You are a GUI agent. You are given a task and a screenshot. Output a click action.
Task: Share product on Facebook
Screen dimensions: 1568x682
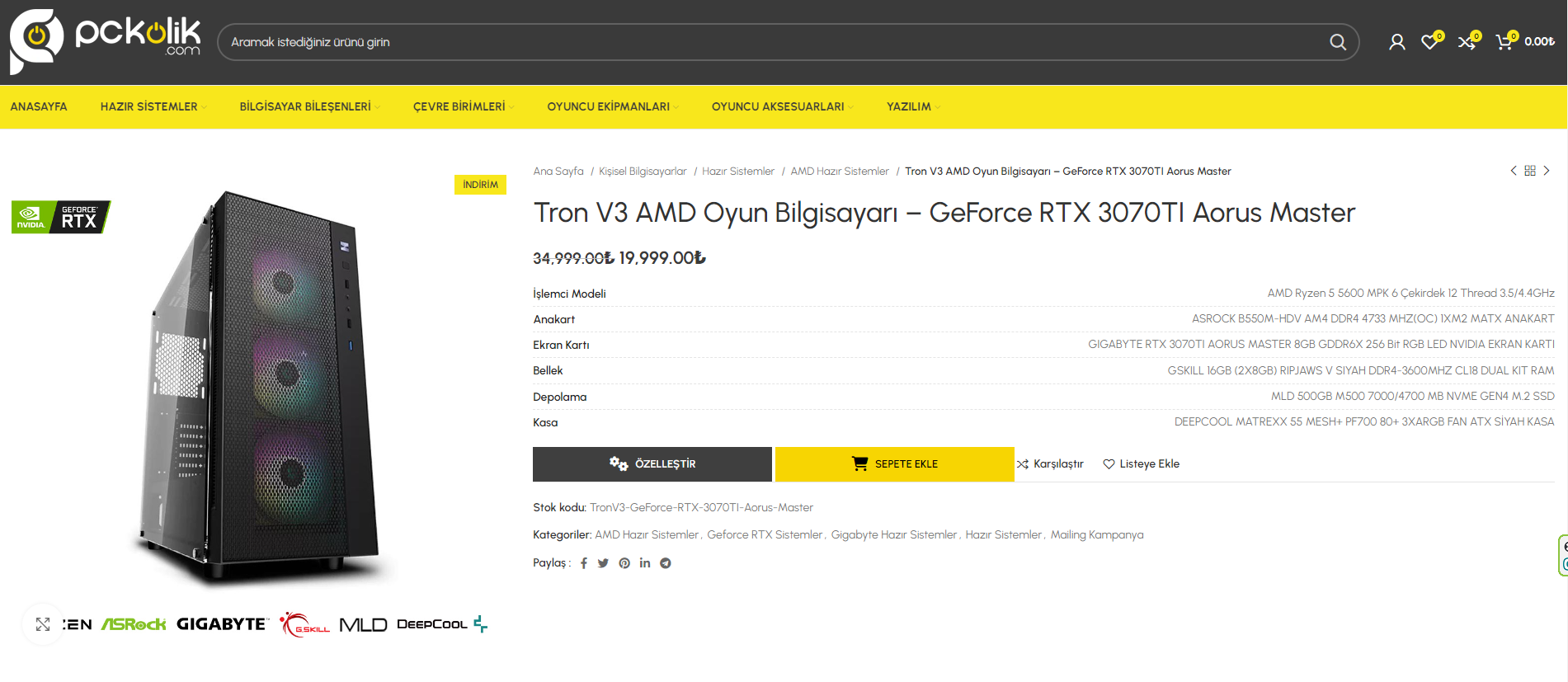click(584, 563)
